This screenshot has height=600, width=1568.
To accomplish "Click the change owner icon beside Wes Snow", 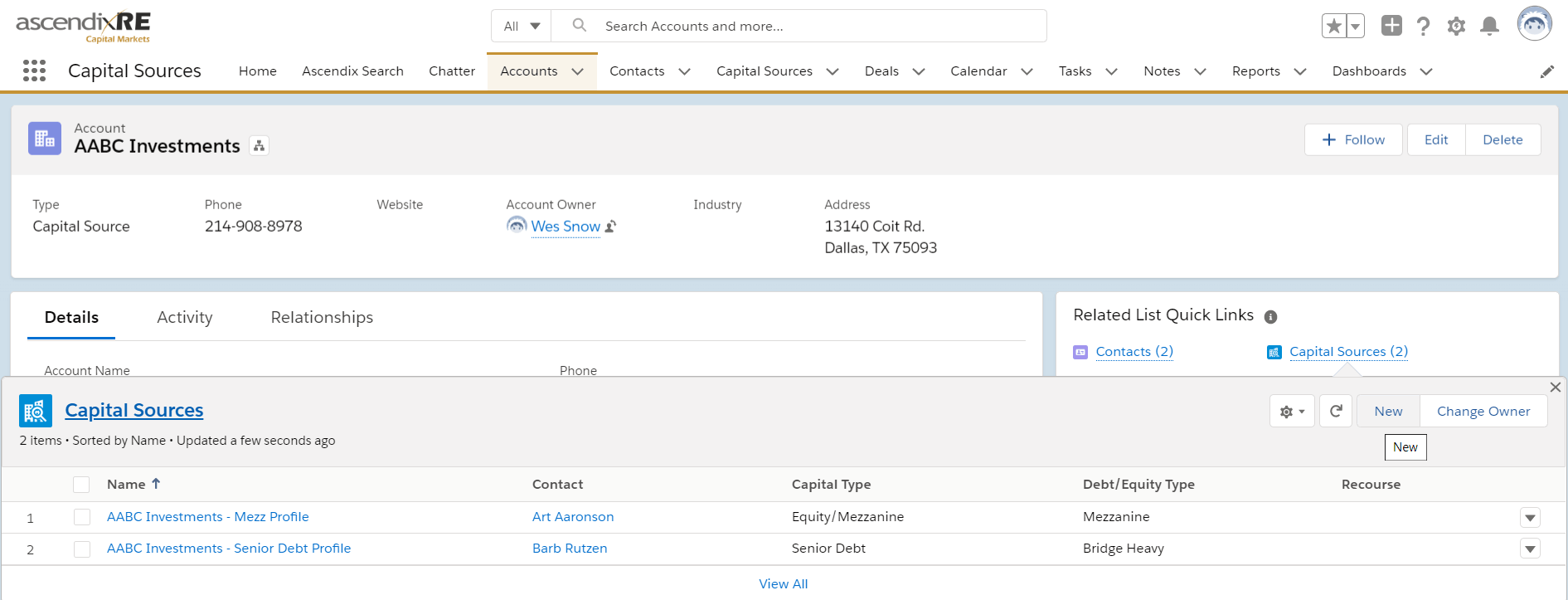I will click(610, 227).
